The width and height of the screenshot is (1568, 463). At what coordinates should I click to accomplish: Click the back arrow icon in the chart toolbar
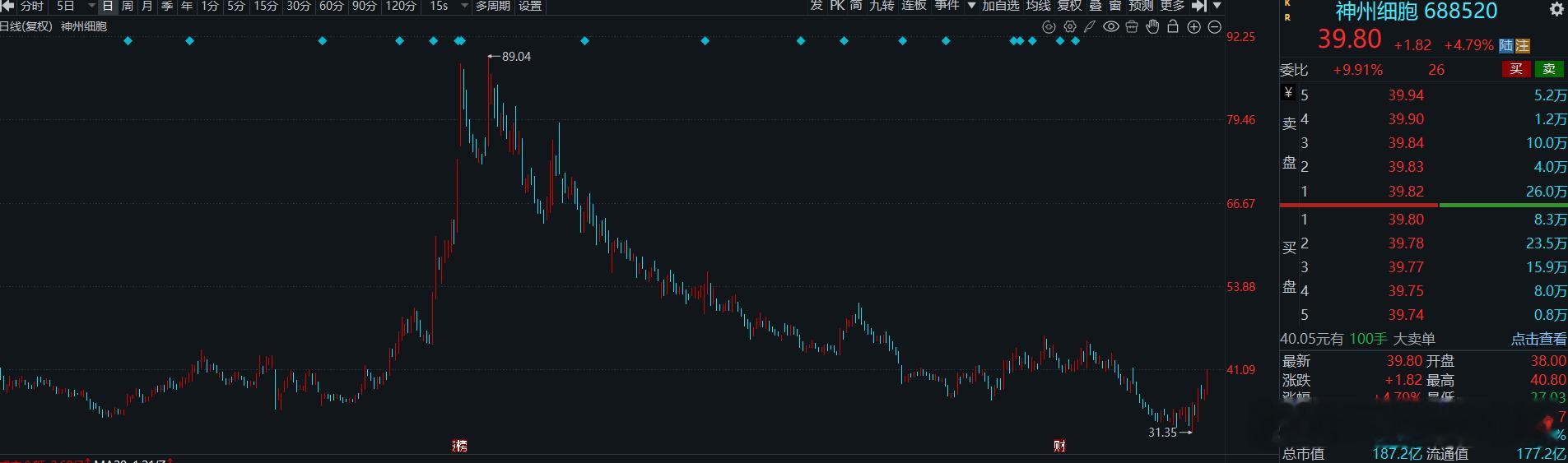(8, 6)
